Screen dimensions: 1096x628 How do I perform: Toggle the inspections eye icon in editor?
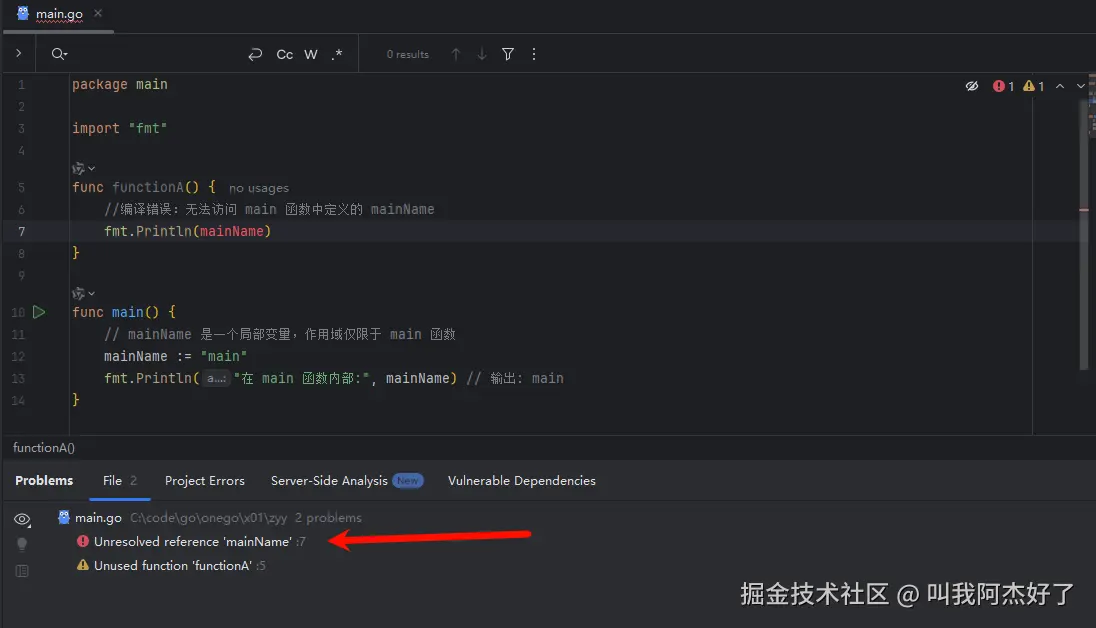(972, 86)
